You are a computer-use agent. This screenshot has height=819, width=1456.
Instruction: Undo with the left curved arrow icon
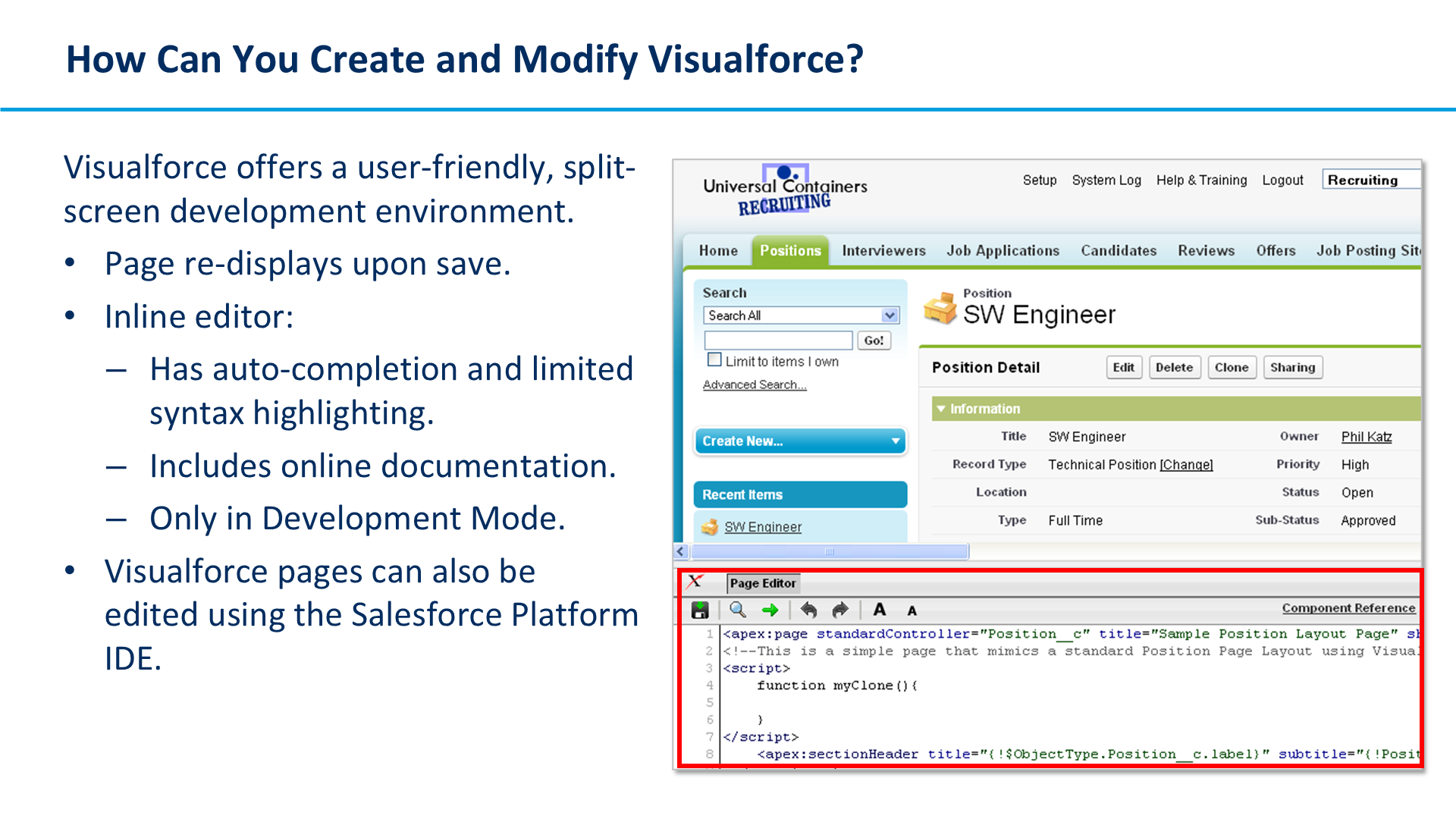click(809, 610)
